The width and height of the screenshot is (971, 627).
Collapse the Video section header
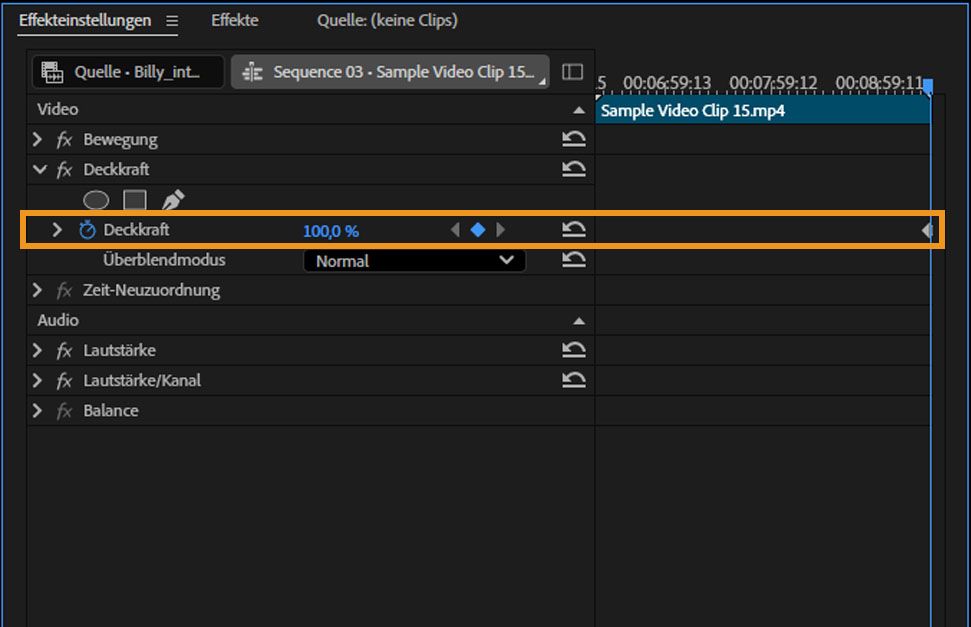point(580,109)
